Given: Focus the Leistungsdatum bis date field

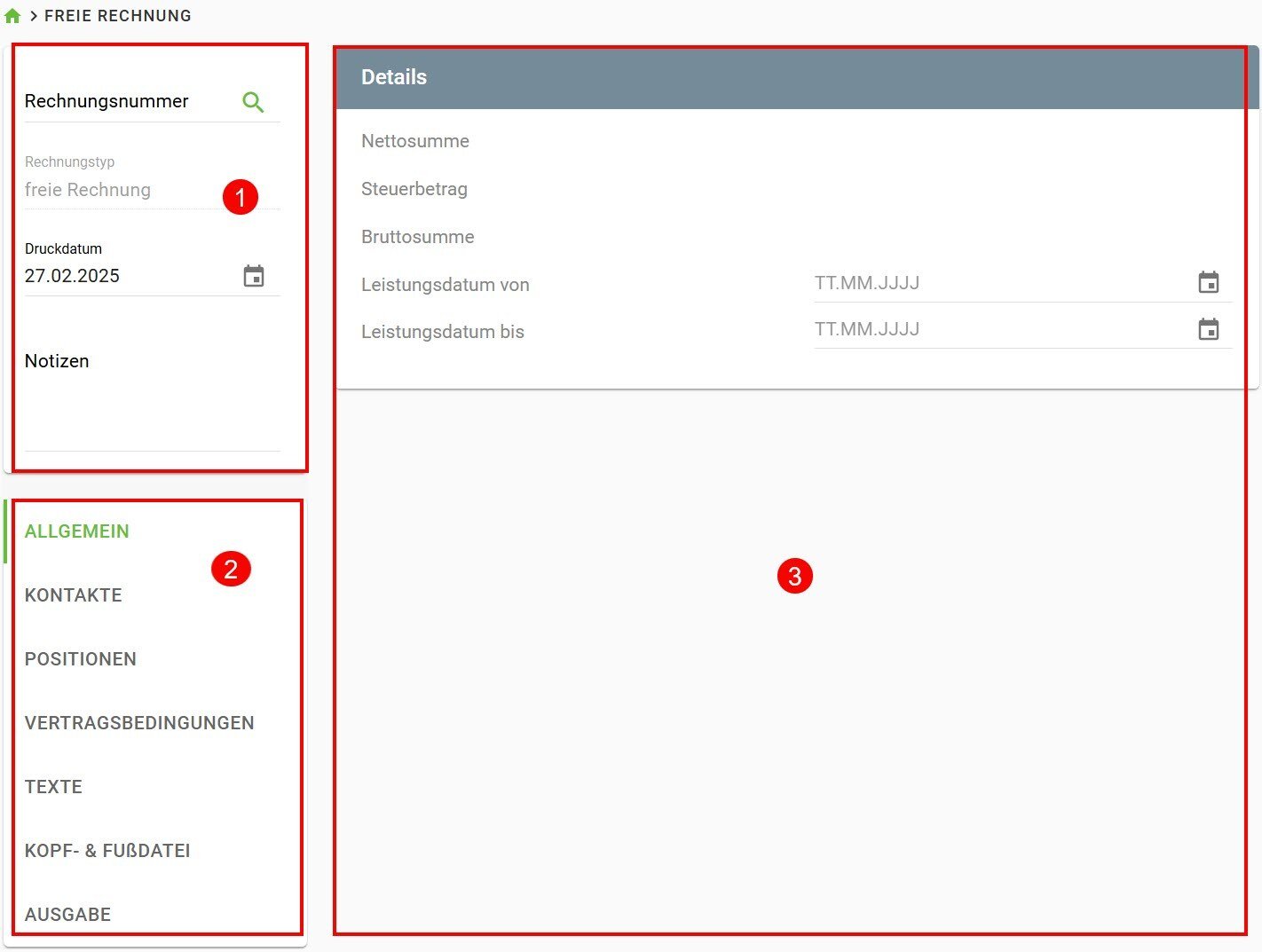Looking at the screenshot, I should pyautogui.click(x=994, y=330).
